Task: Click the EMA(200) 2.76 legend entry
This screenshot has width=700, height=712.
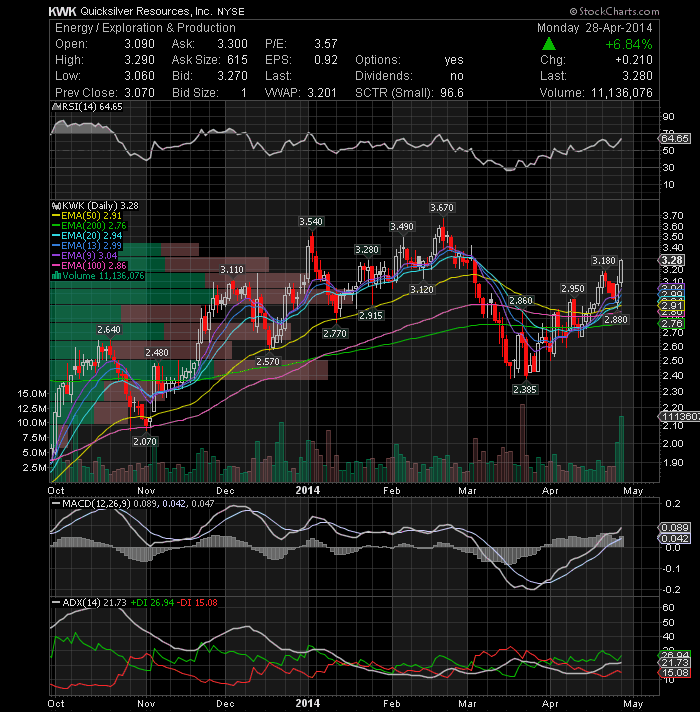Action: pos(89,226)
